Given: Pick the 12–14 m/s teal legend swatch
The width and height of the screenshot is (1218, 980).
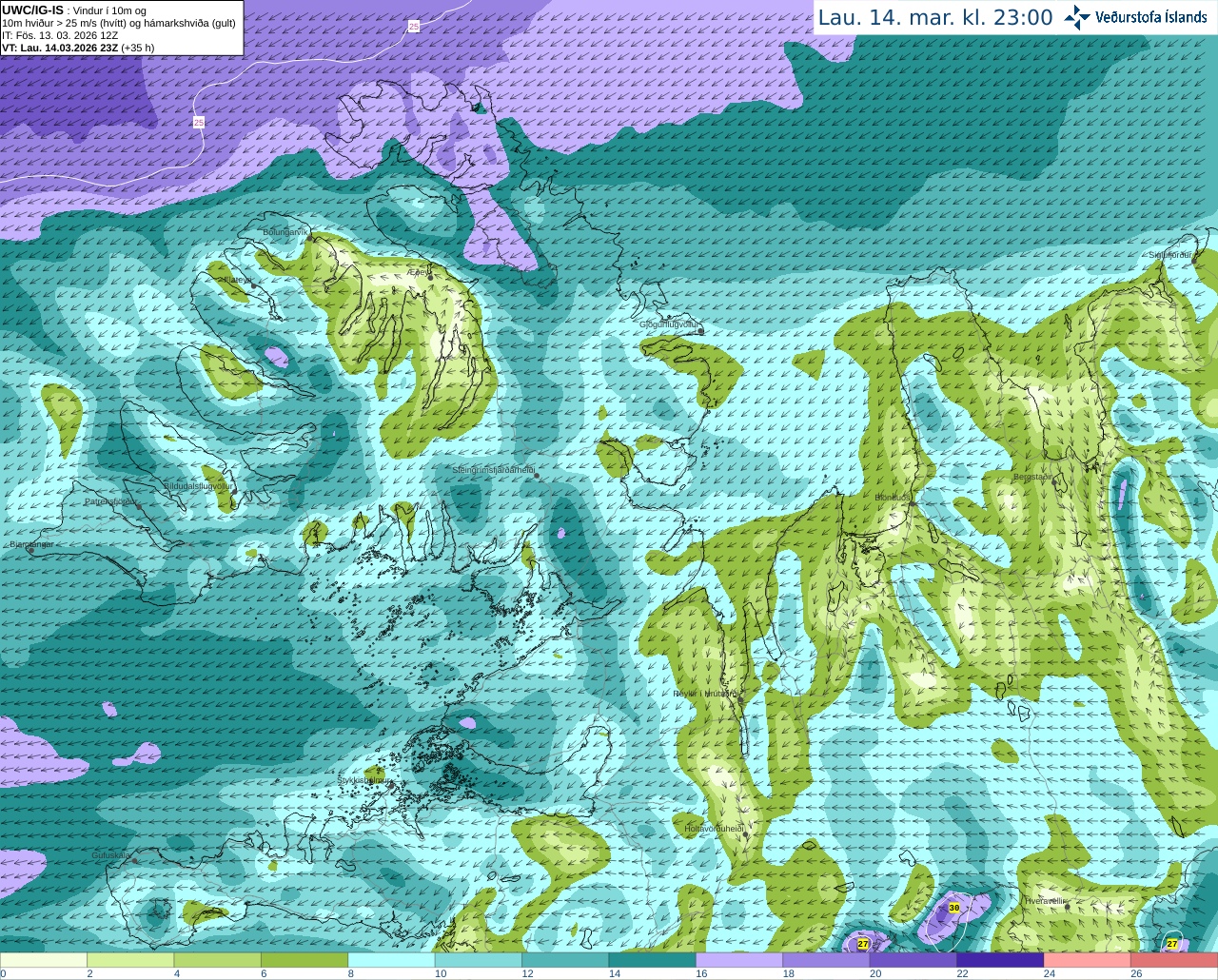Looking at the screenshot, I should pyautogui.click(x=566, y=960).
